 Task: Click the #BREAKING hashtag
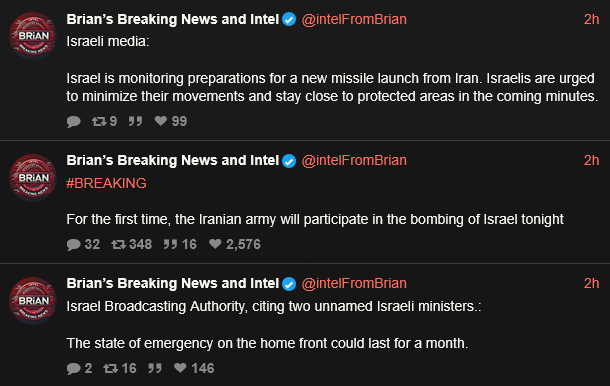106,183
